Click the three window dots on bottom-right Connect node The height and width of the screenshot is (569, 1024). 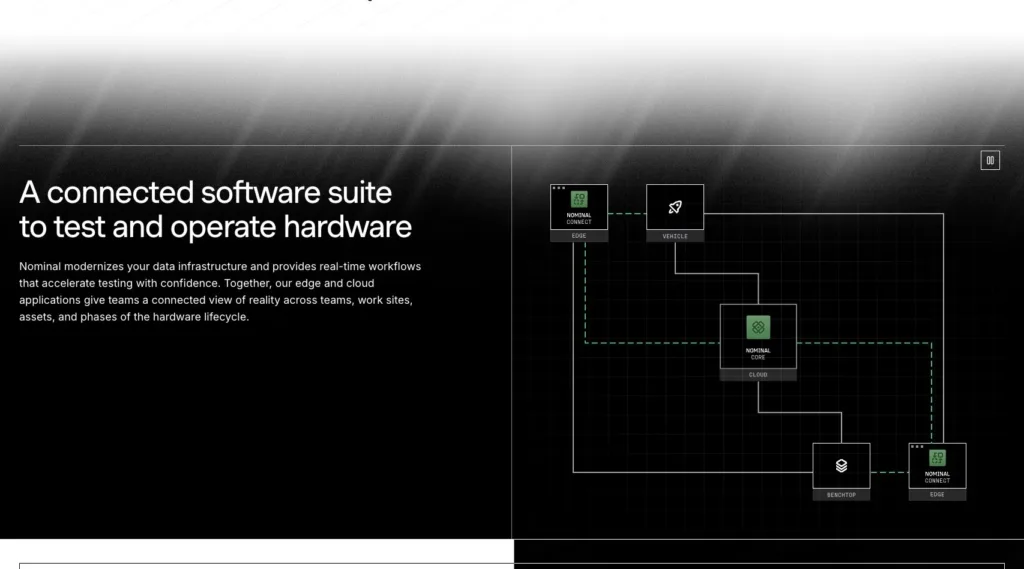(x=917, y=447)
